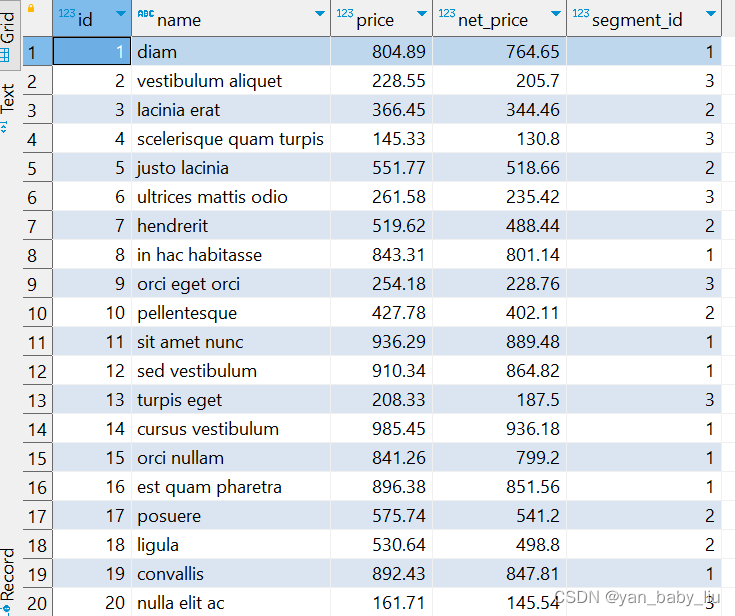The image size is (735, 616).
Task: Click the 'lacinia erat' name cell
Action: click(231, 110)
